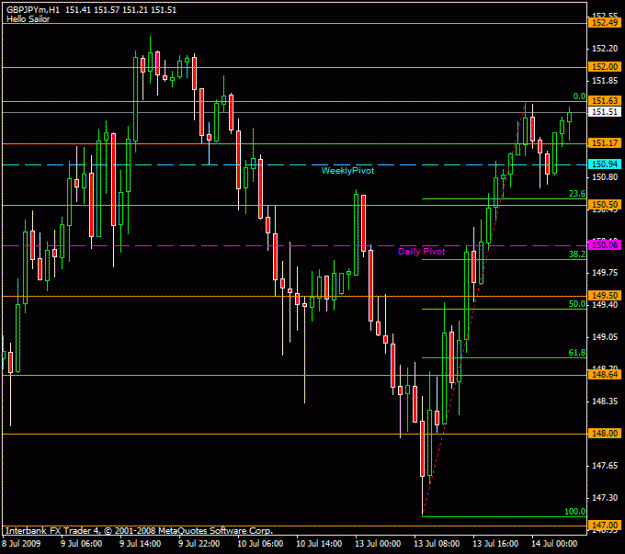Select the 'Hello Sailor' indicator label
The width and height of the screenshot is (625, 554).
click(28, 19)
